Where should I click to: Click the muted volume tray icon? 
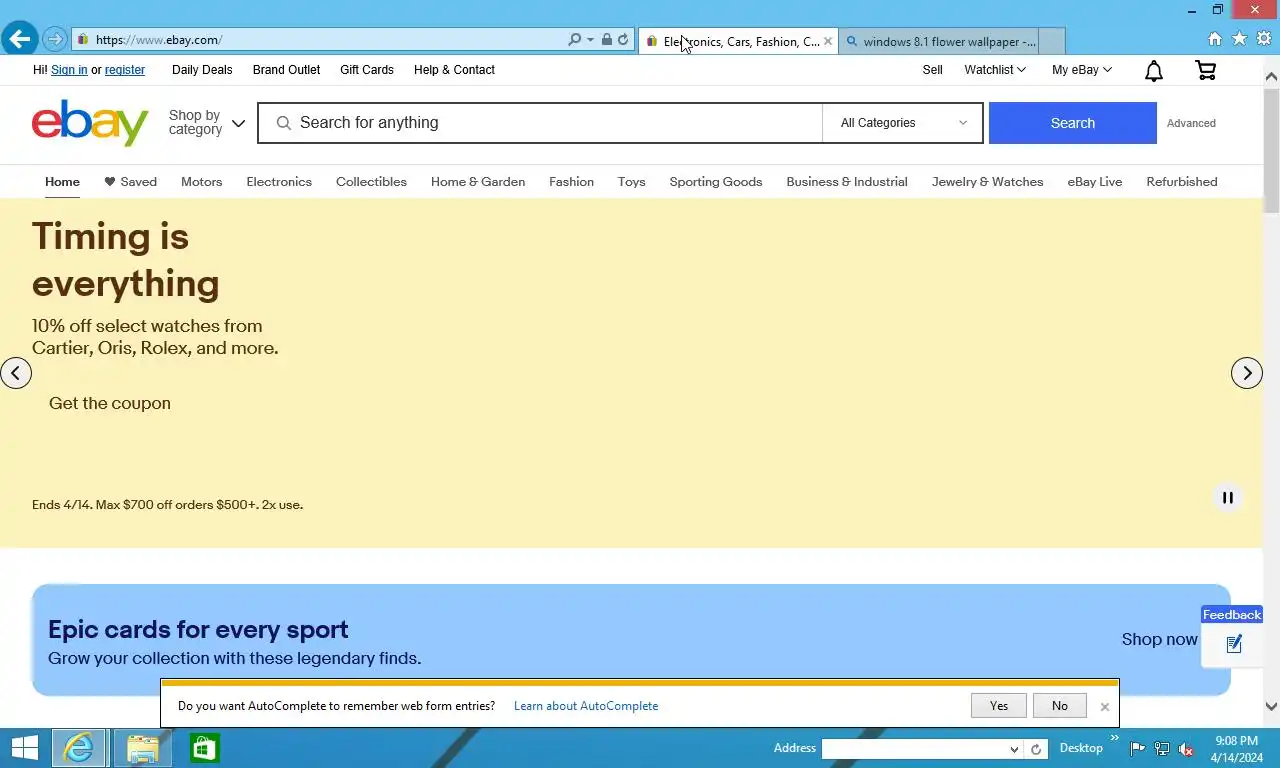[x=1186, y=749]
